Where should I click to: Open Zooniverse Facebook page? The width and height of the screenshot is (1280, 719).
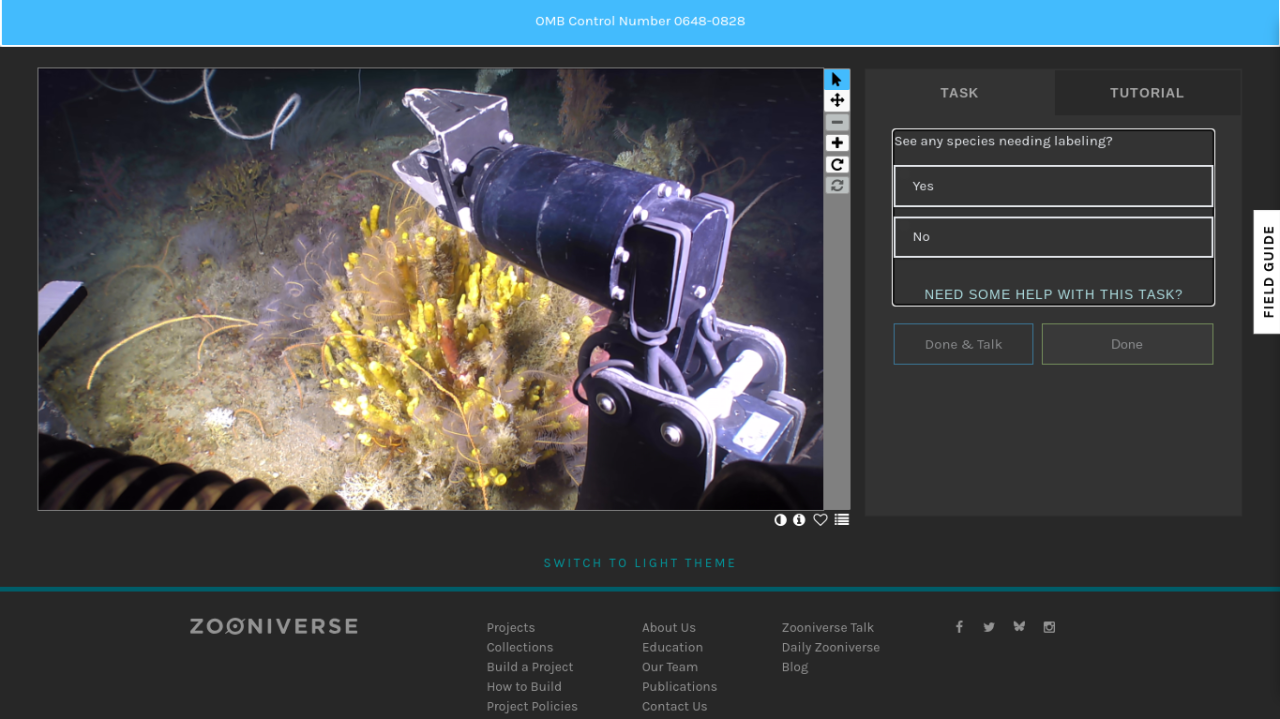point(959,627)
